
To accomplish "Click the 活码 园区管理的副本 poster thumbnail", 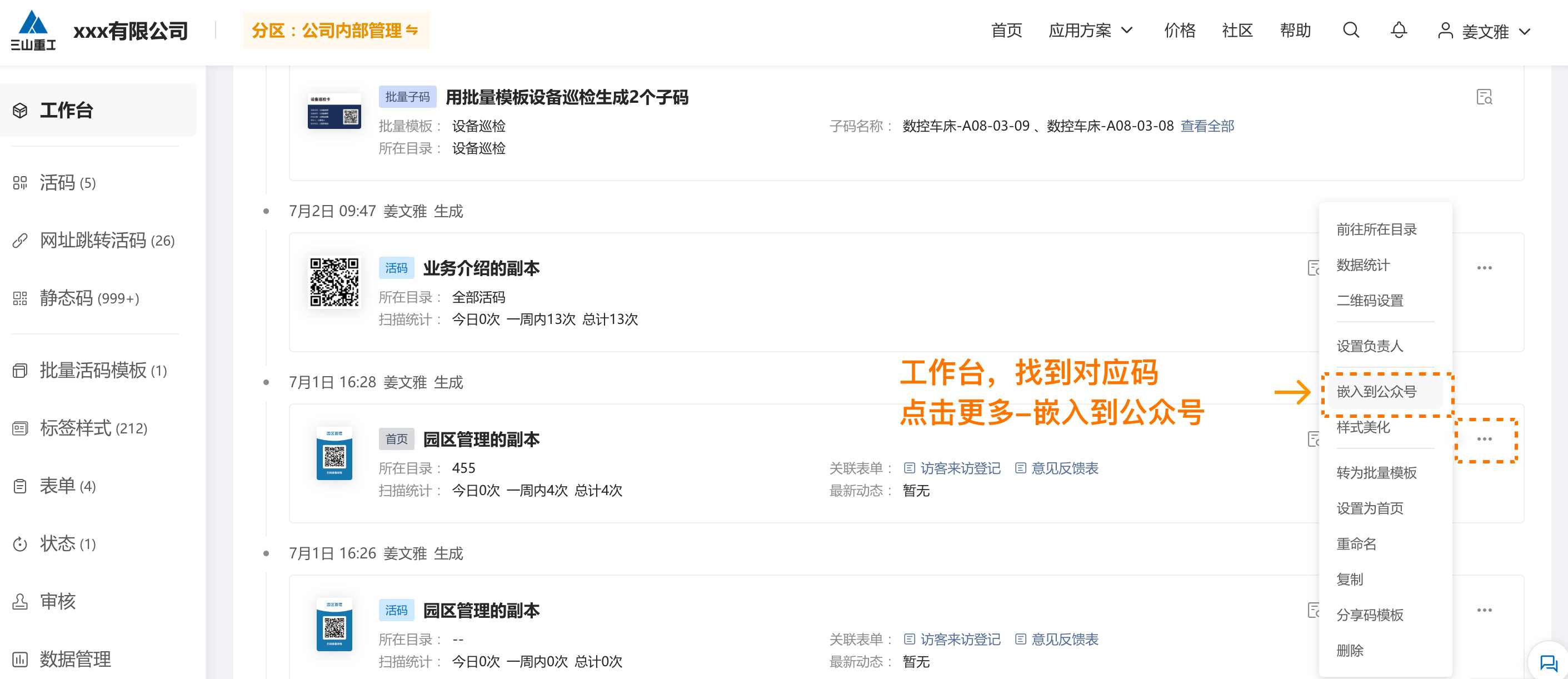I will 334,625.
